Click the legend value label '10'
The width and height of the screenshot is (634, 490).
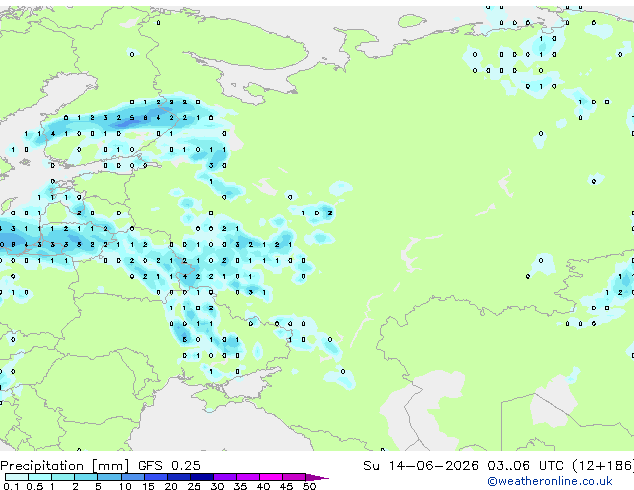tap(125, 486)
